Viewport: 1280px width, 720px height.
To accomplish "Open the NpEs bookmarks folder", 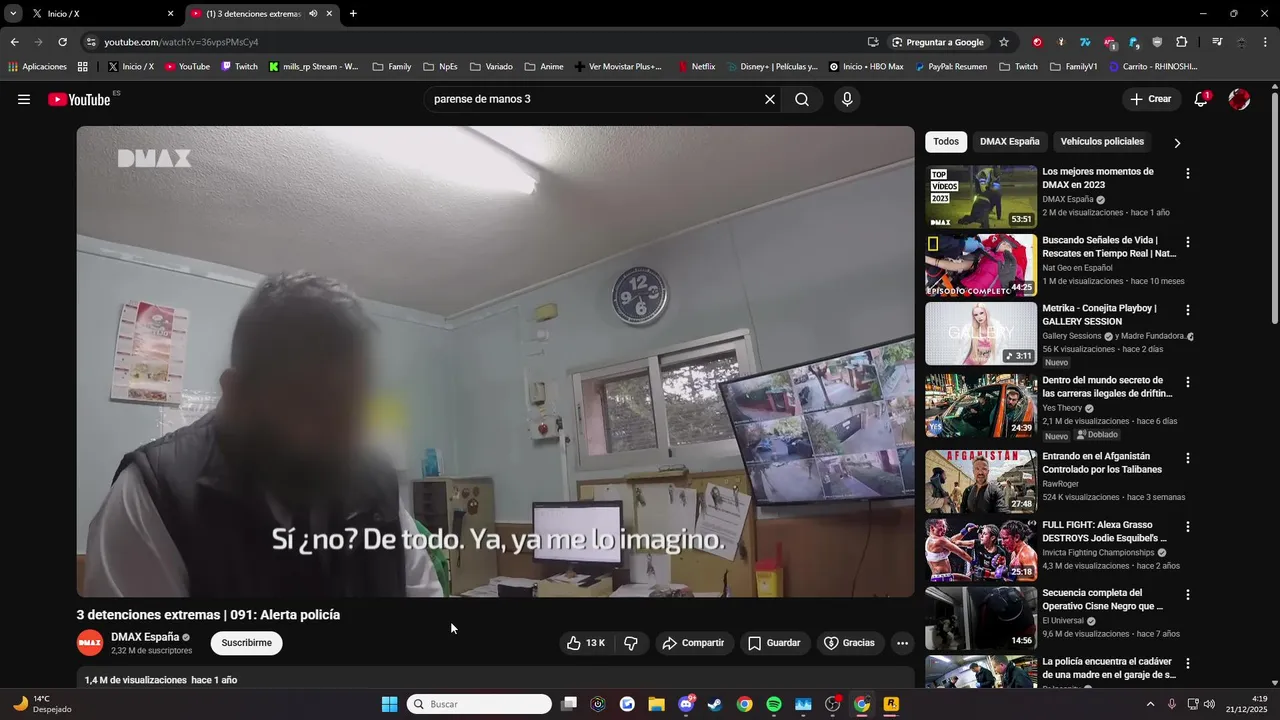I will point(441,67).
